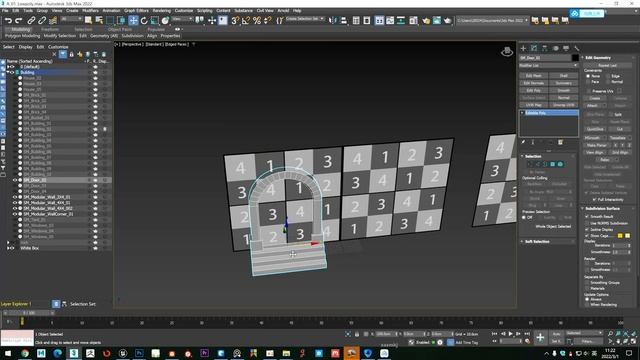The height and width of the screenshot is (360, 640).
Task: Click the UVW Map modifier button
Action: tap(533, 105)
